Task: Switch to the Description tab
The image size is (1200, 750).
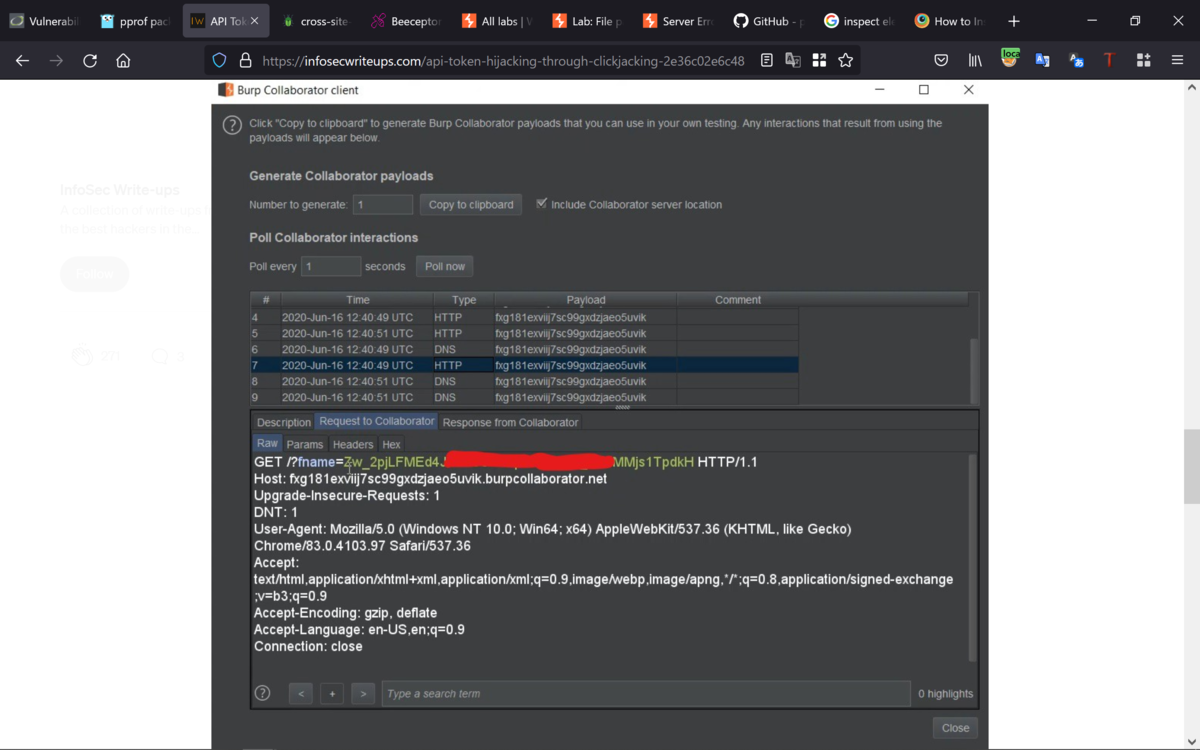Action: pyautogui.click(x=283, y=422)
